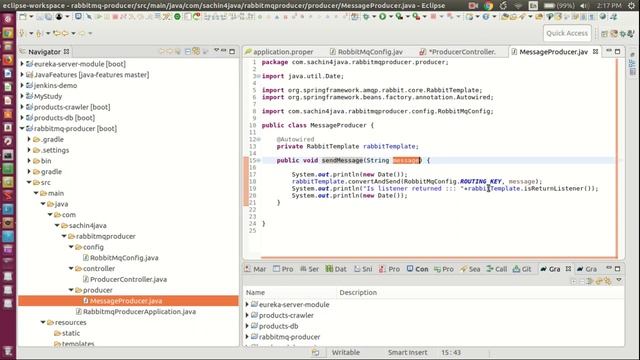Open New file dropdown arrow
This screenshot has height=360, width=640.
click(x=31, y=17)
